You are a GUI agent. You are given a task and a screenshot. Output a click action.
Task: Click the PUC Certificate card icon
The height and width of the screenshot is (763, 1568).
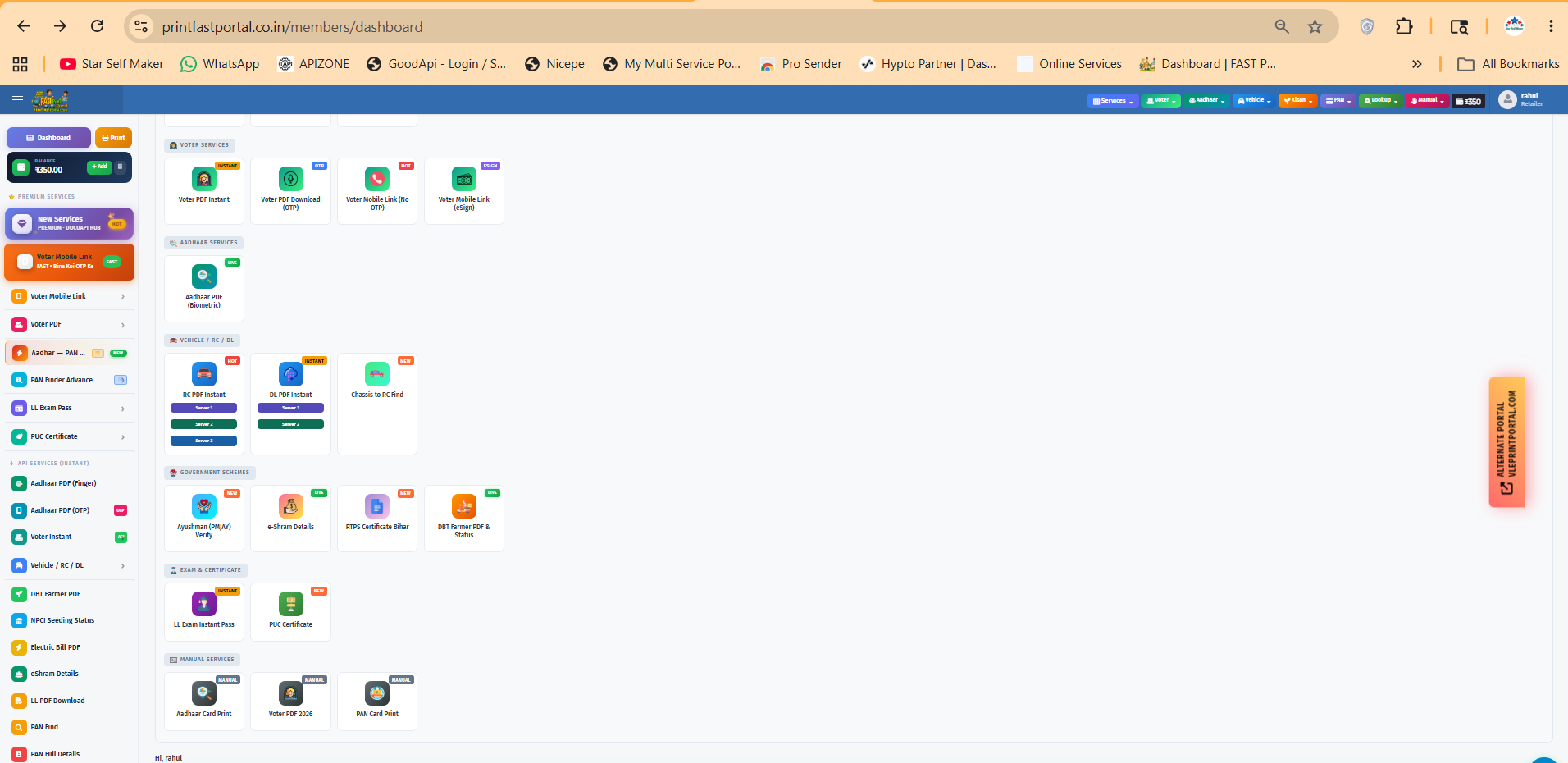point(290,604)
